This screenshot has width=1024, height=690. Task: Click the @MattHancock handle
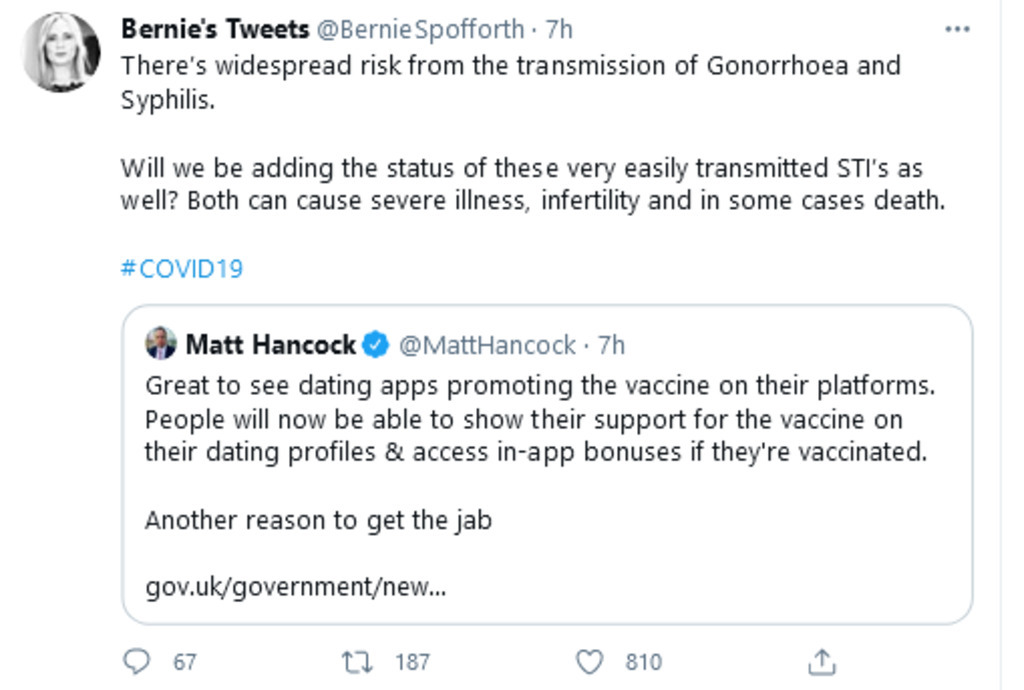click(x=487, y=345)
